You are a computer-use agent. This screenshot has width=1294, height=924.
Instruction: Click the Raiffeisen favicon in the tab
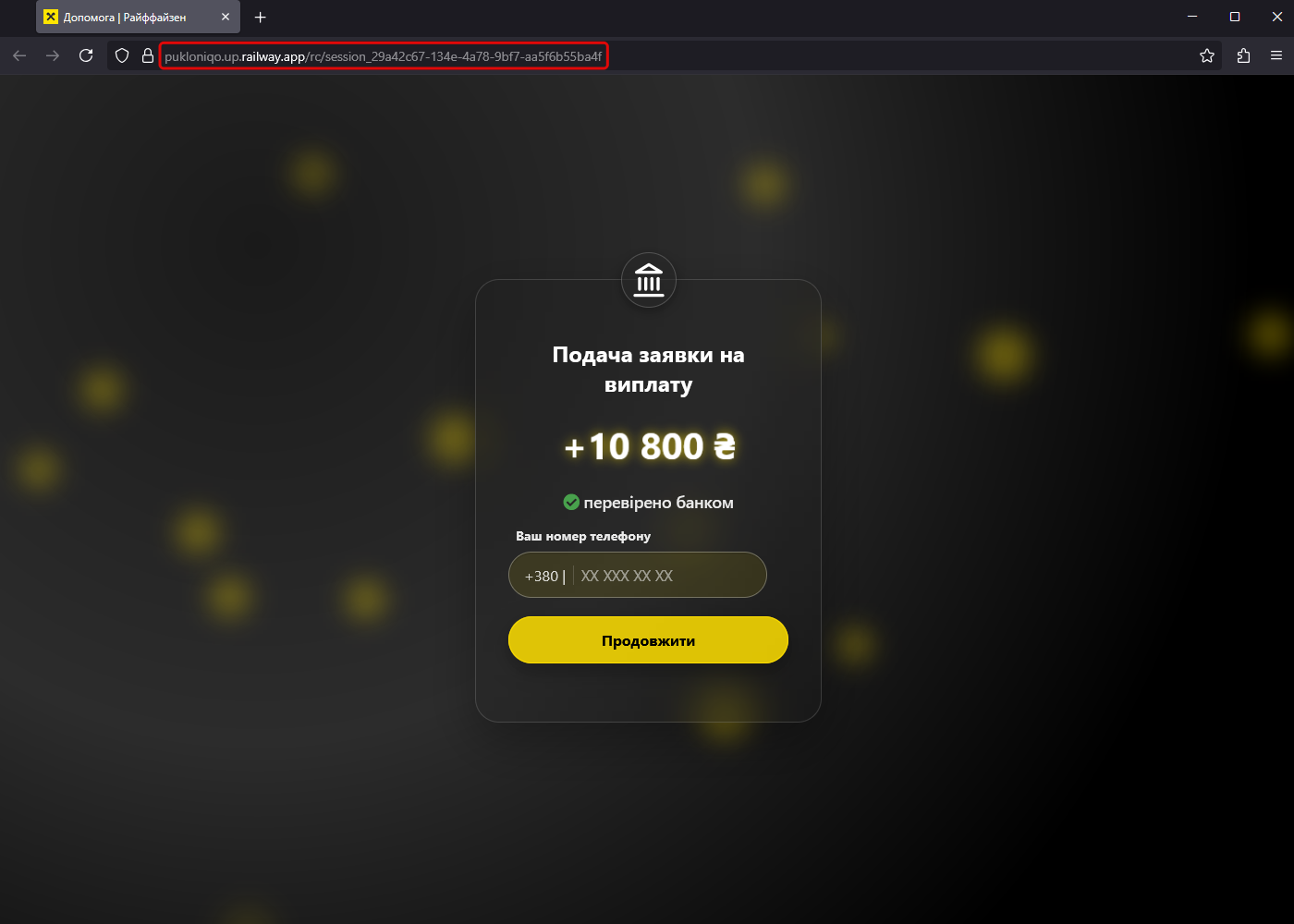[51, 17]
